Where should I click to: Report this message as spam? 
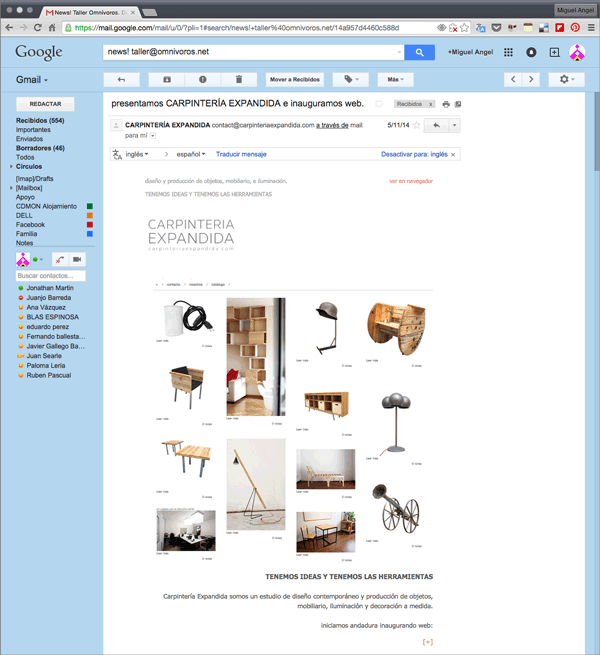[202, 79]
